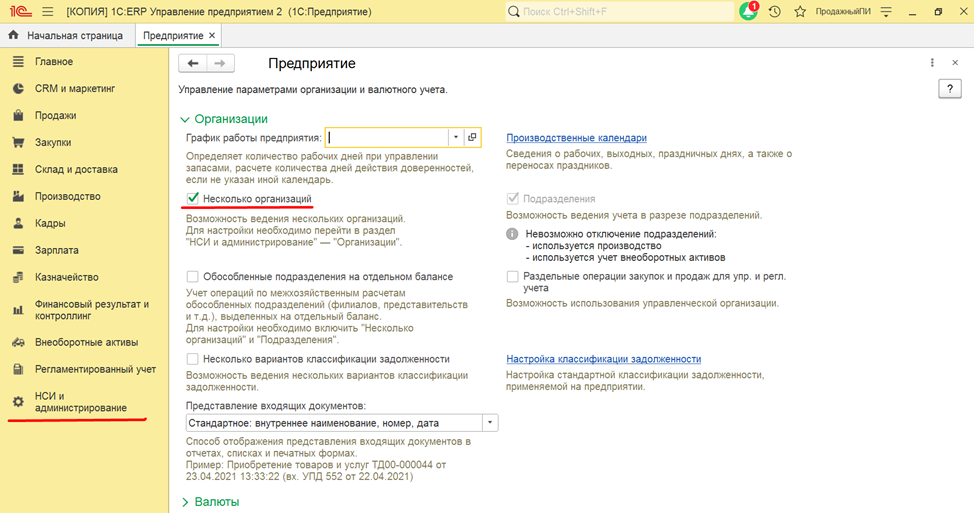Image resolution: width=974 pixels, height=513 pixels.
Task: Click Регламентированный учет document icon
Action: (18, 369)
